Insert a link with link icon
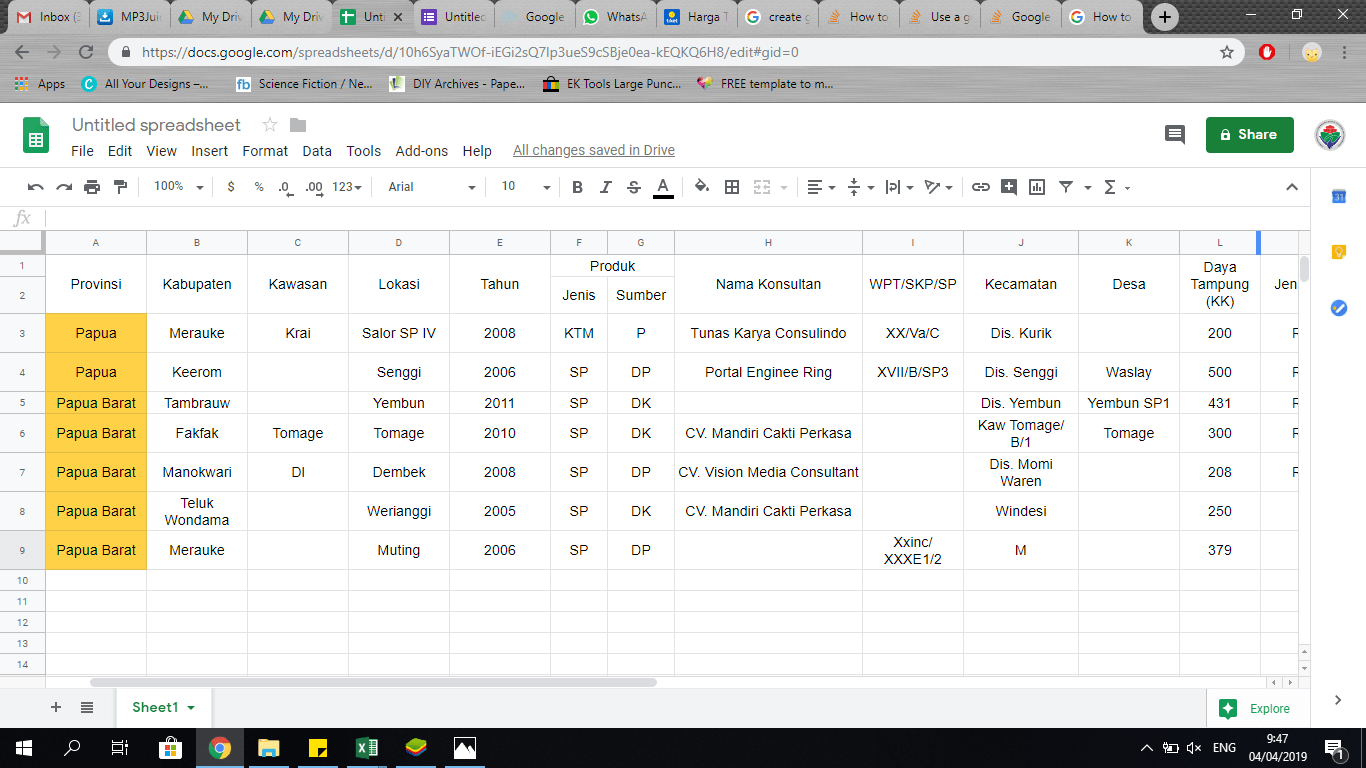 click(981, 187)
